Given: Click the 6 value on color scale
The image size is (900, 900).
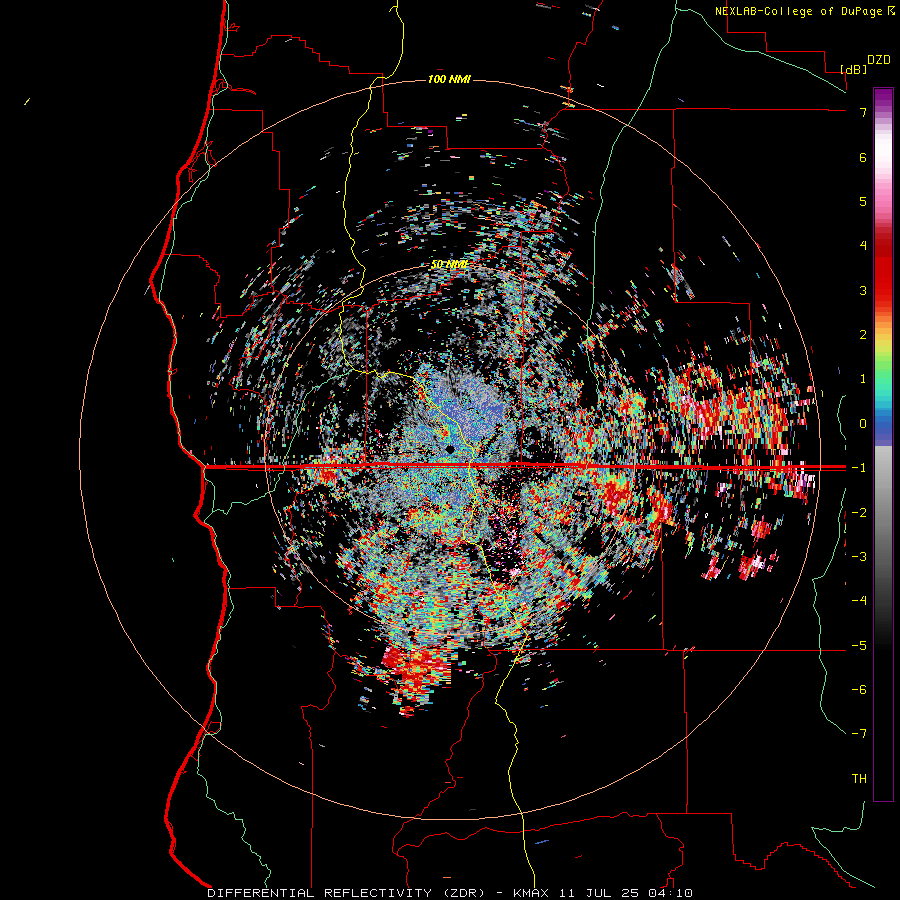Looking at the screenshot, I should click(x=863, y=157).
